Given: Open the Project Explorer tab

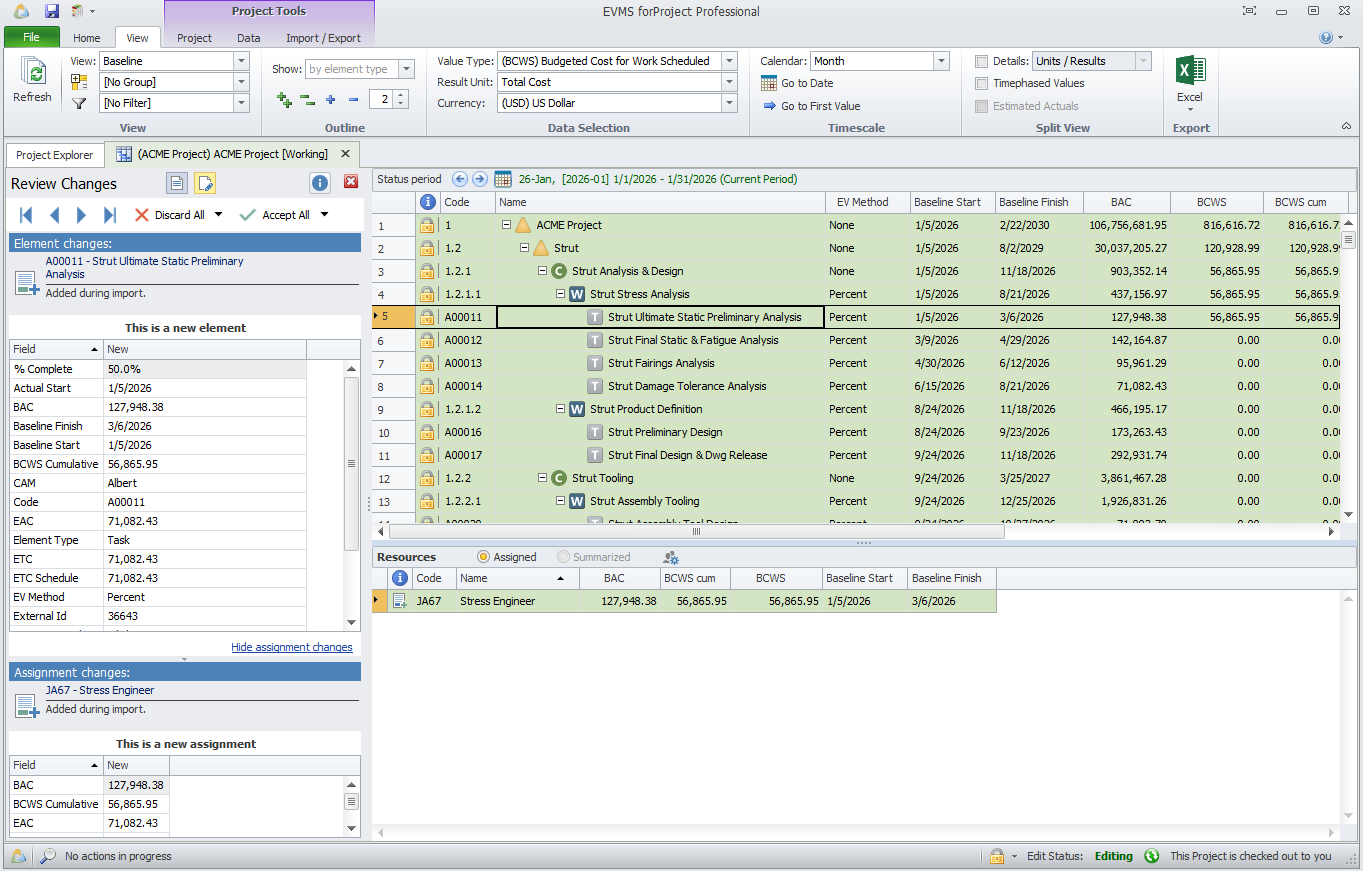Looking at the screenshot, I should click(55, 155).
